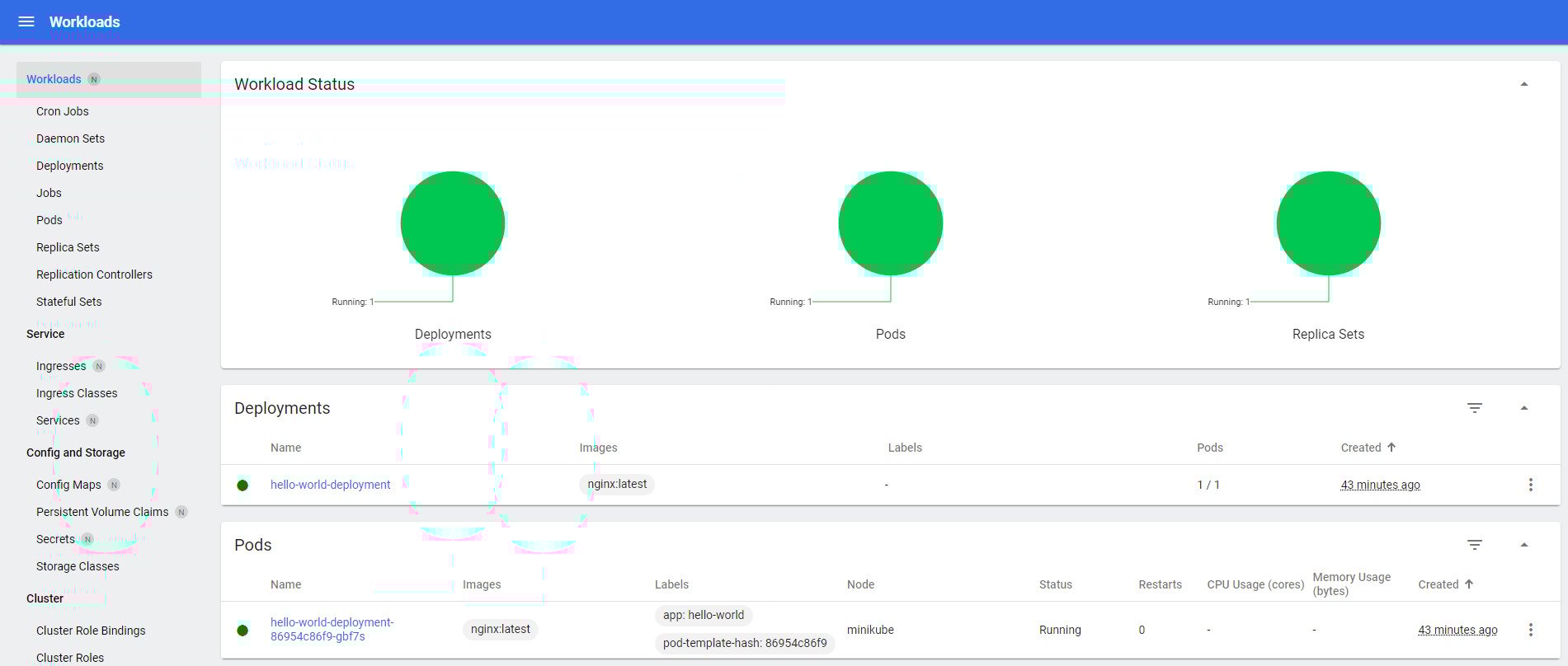Open Deployments in sidebar
The image size is (1568, 666).
click(69, 166)
